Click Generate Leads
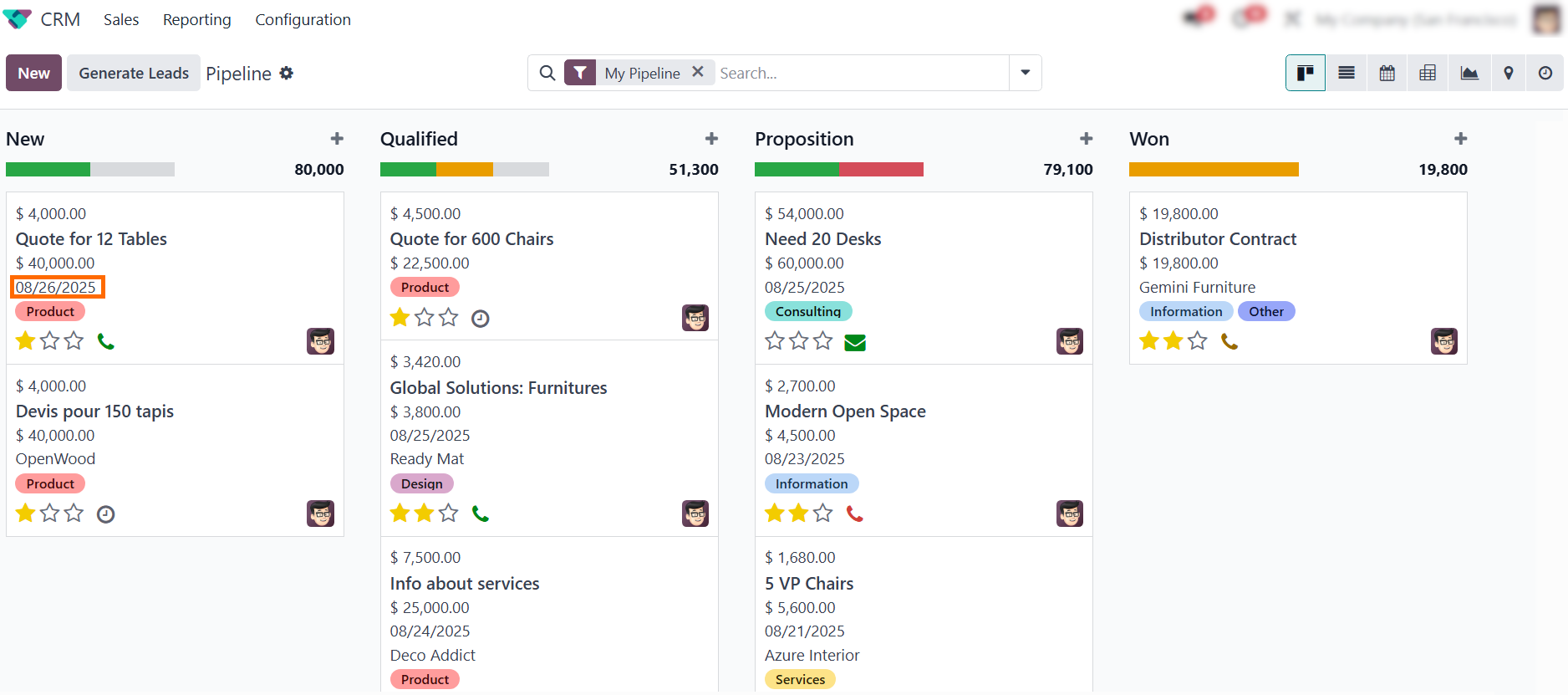 click(x=133, y=73)
